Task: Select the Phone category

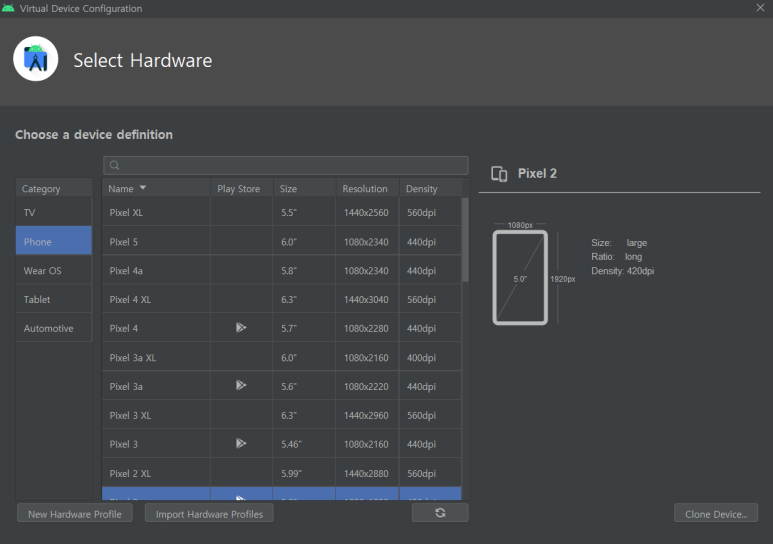Action: click(54, 241)
